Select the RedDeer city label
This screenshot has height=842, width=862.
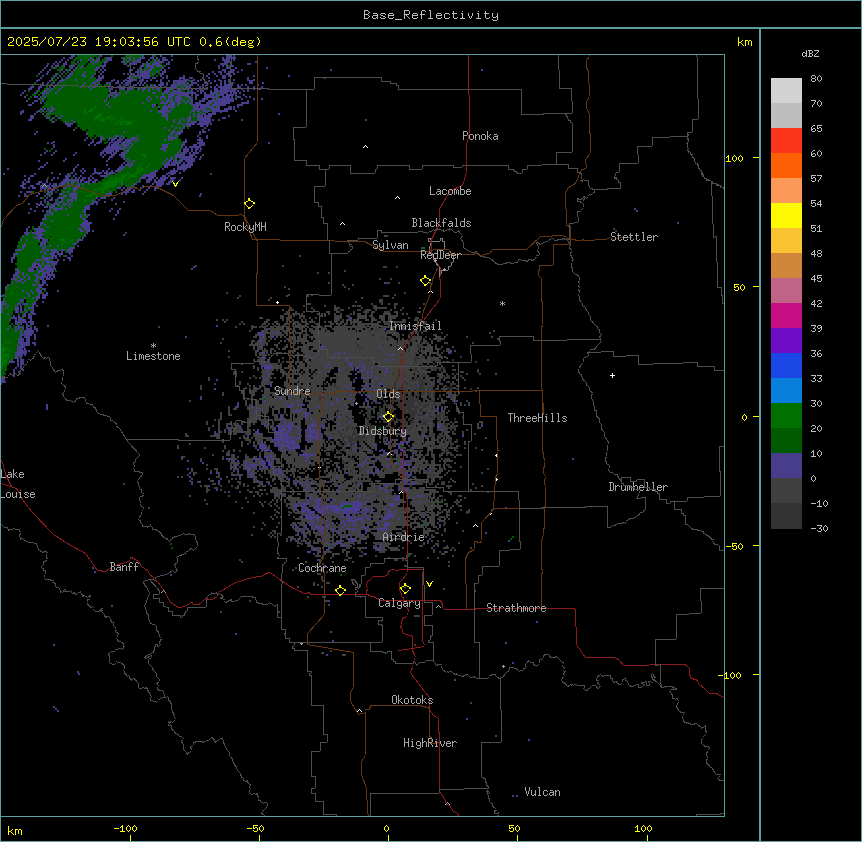click(x=440, y=255)
